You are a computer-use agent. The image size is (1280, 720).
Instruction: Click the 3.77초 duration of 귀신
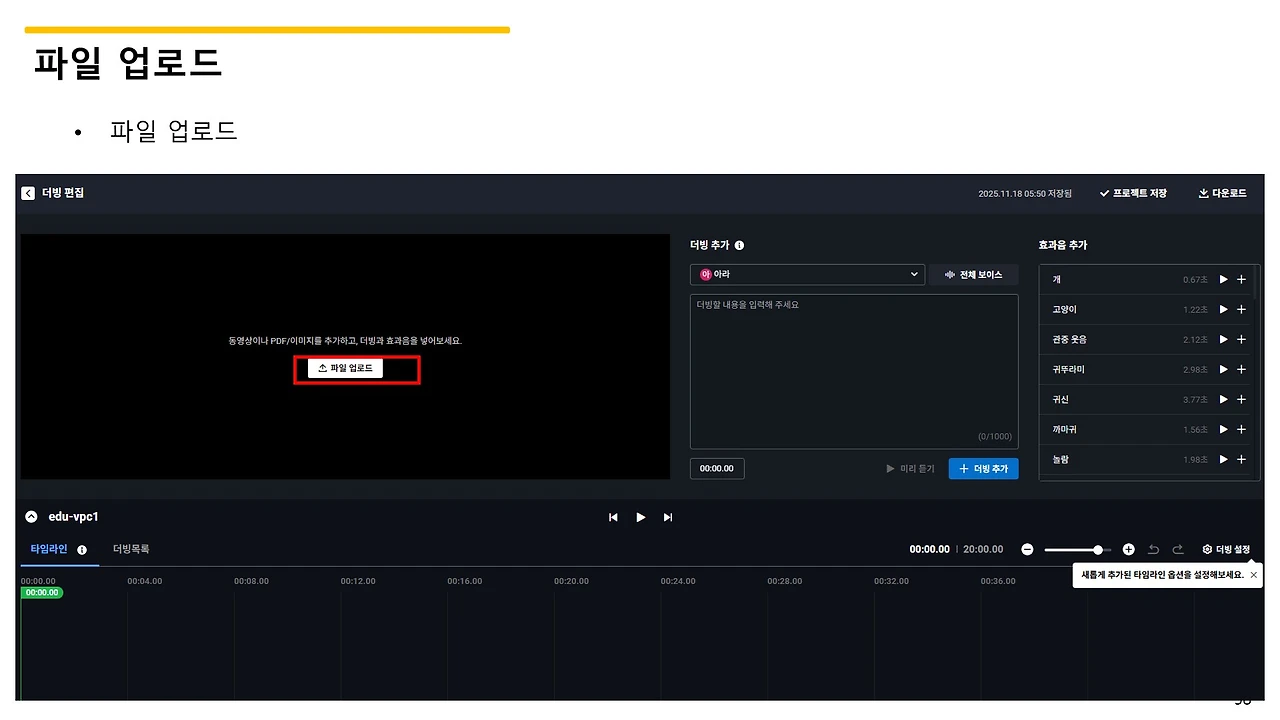pos(1195,400)
